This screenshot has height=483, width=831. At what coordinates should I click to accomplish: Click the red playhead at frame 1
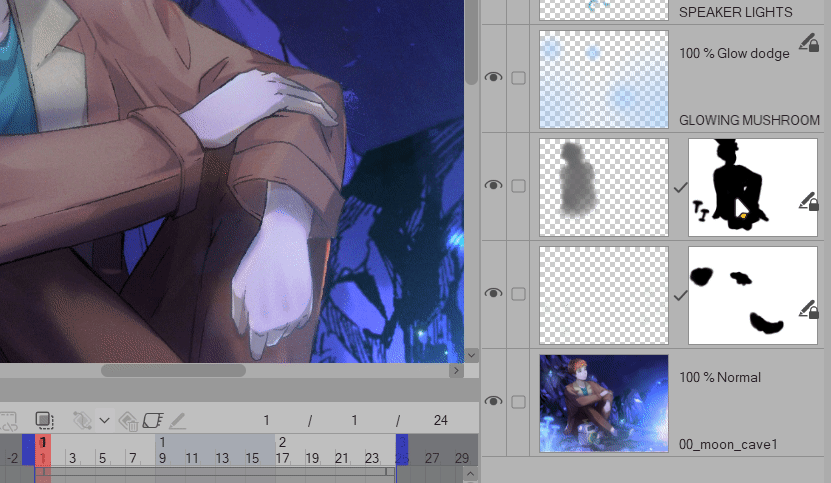coord(43,450)
